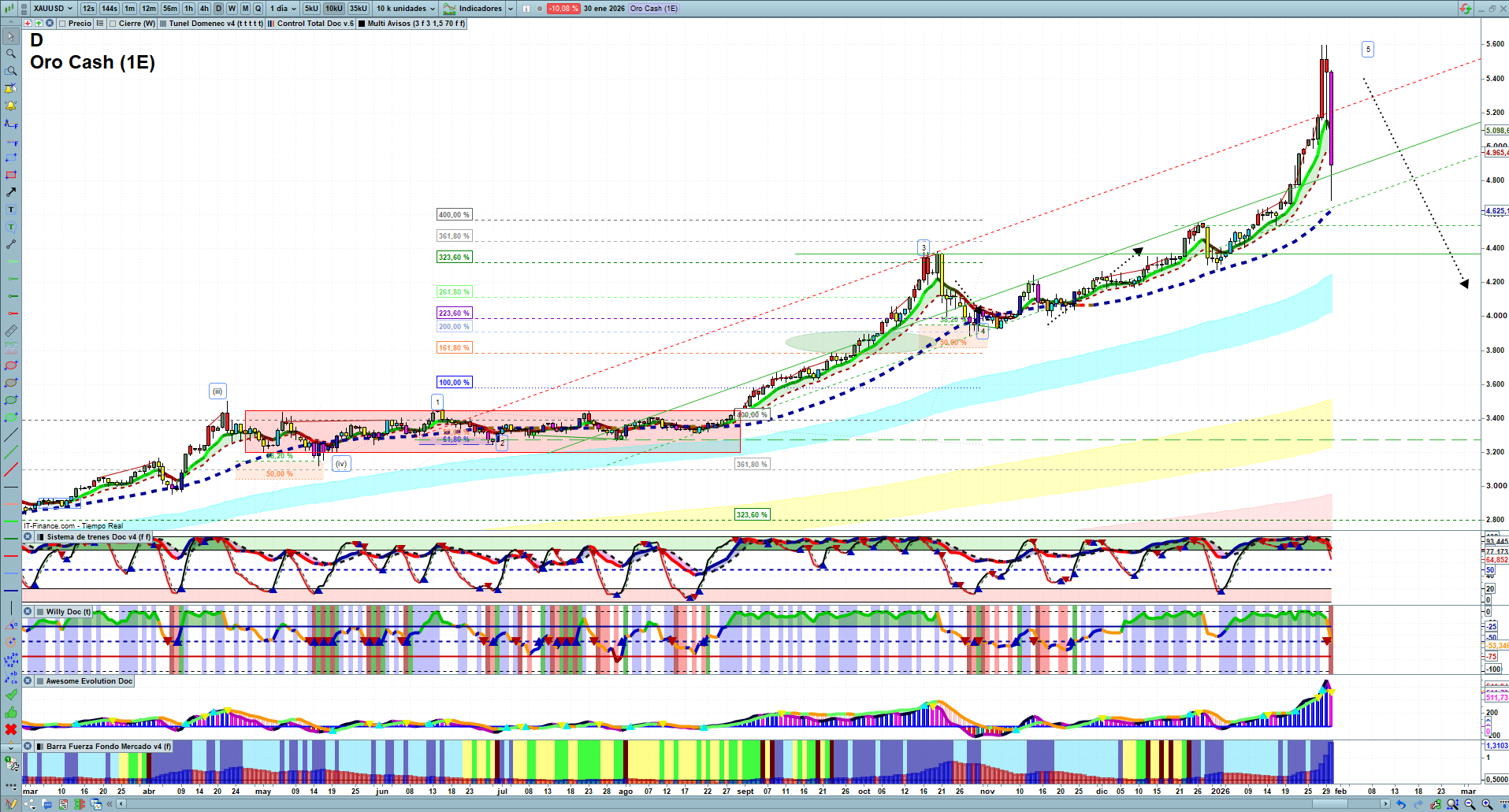Toggle the Precio checkbox
Image resolution: width=1509 pixels, height=812 pixels.
pyautogui.click(x=63, y=24)
